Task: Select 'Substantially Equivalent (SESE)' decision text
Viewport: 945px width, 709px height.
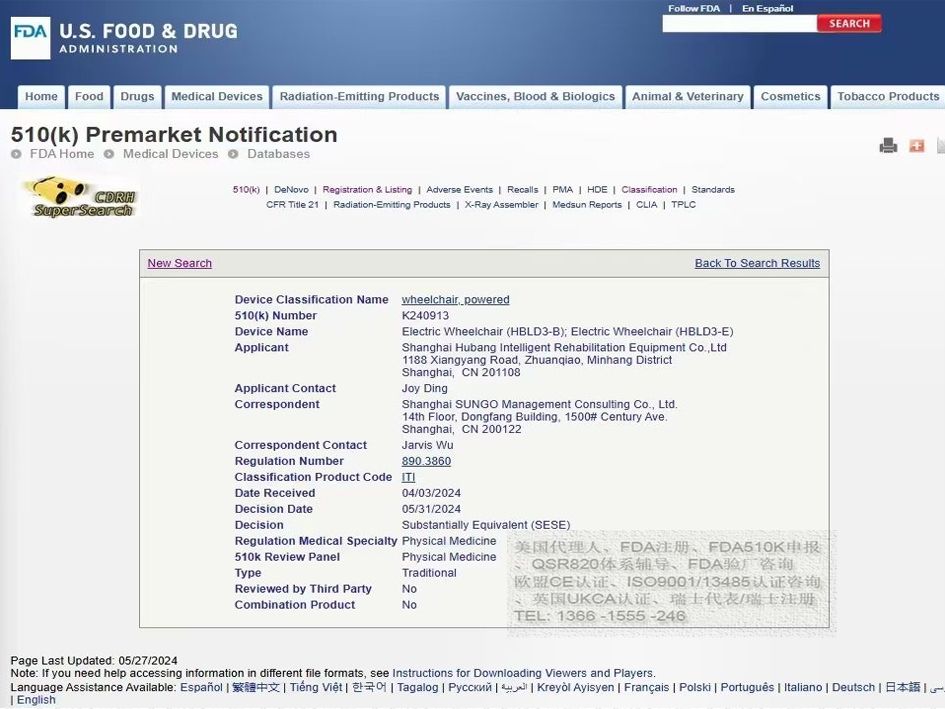Action: tap(486, 525)
